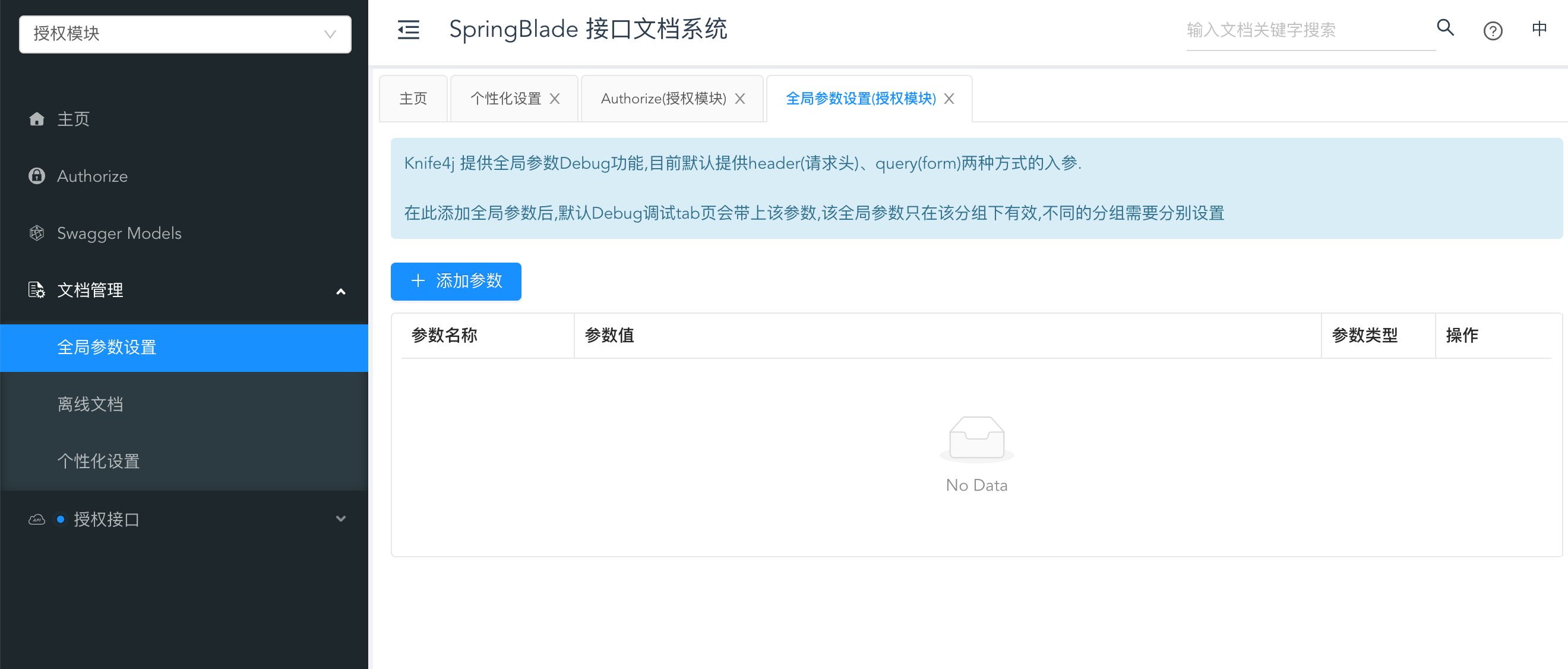Click the home icon beside 主页
Screen dimensions: 1568x669
pyautogui.click(x=36, y=119)
